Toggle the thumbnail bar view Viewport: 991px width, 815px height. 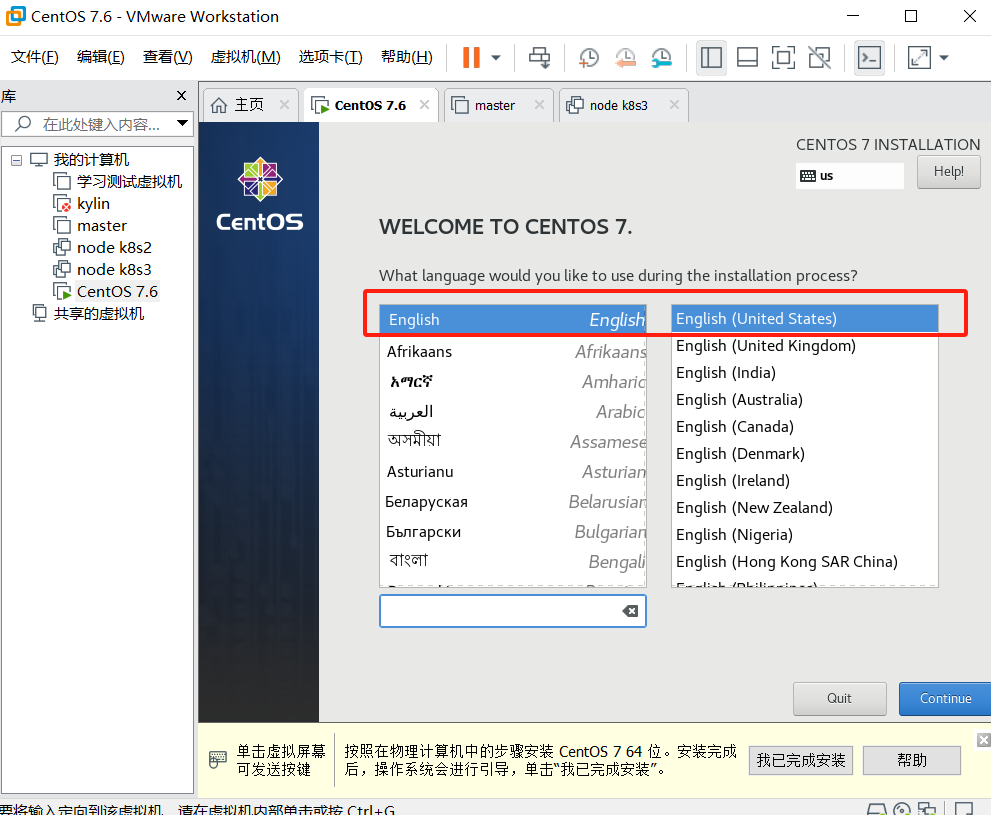747,57
